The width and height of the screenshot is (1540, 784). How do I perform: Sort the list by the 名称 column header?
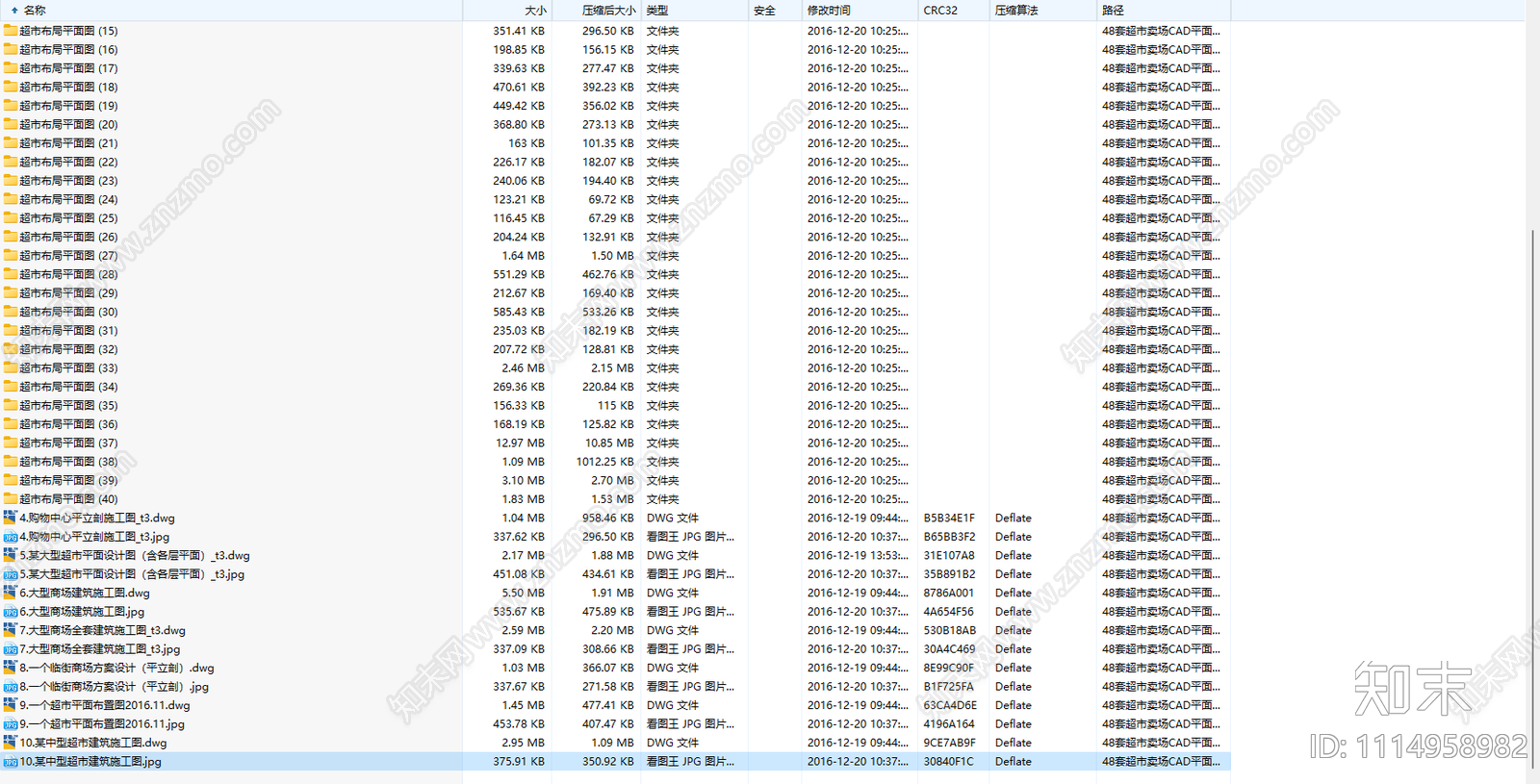click(231, 11)
